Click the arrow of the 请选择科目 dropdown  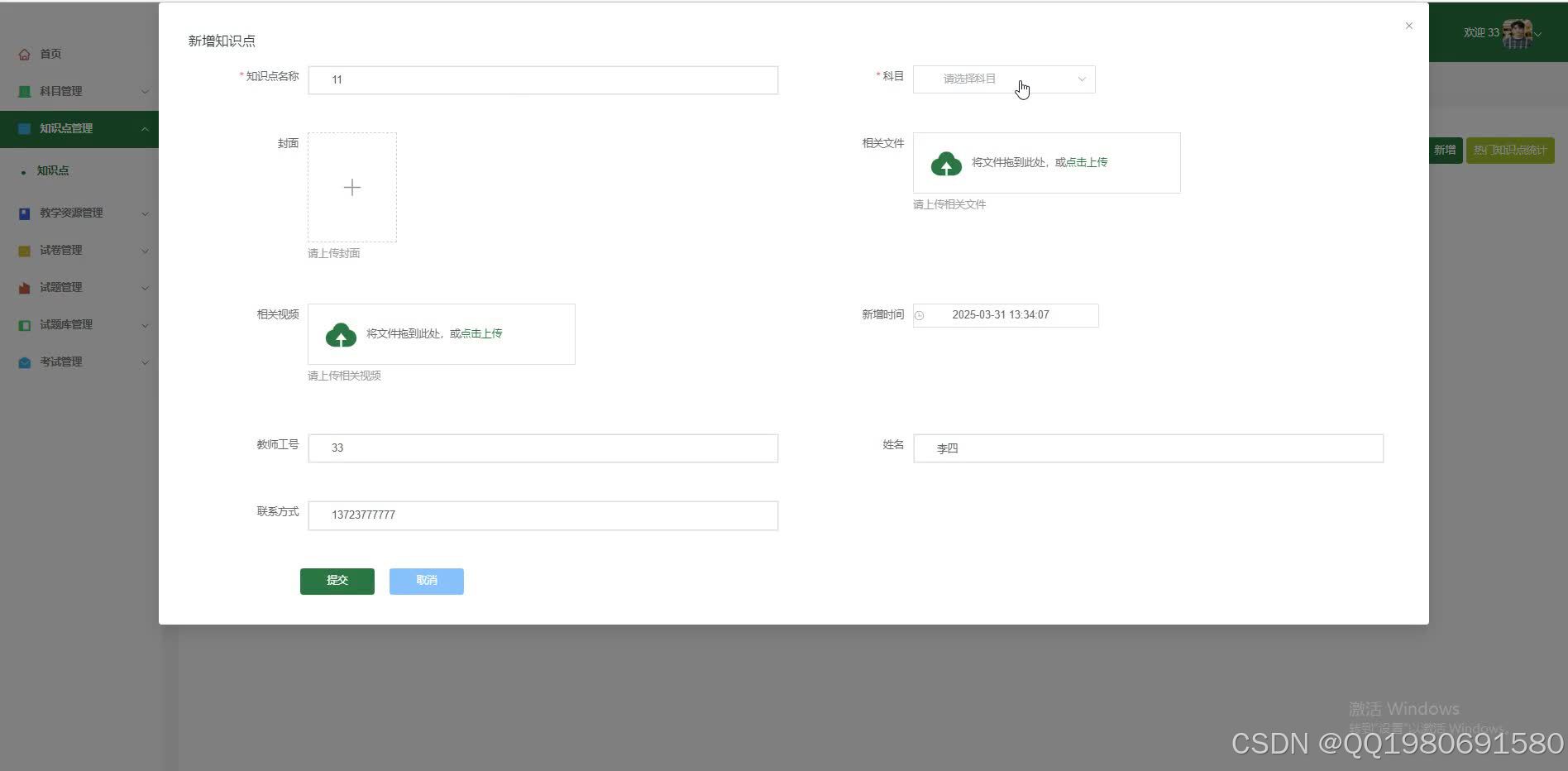coord(1081,79)
